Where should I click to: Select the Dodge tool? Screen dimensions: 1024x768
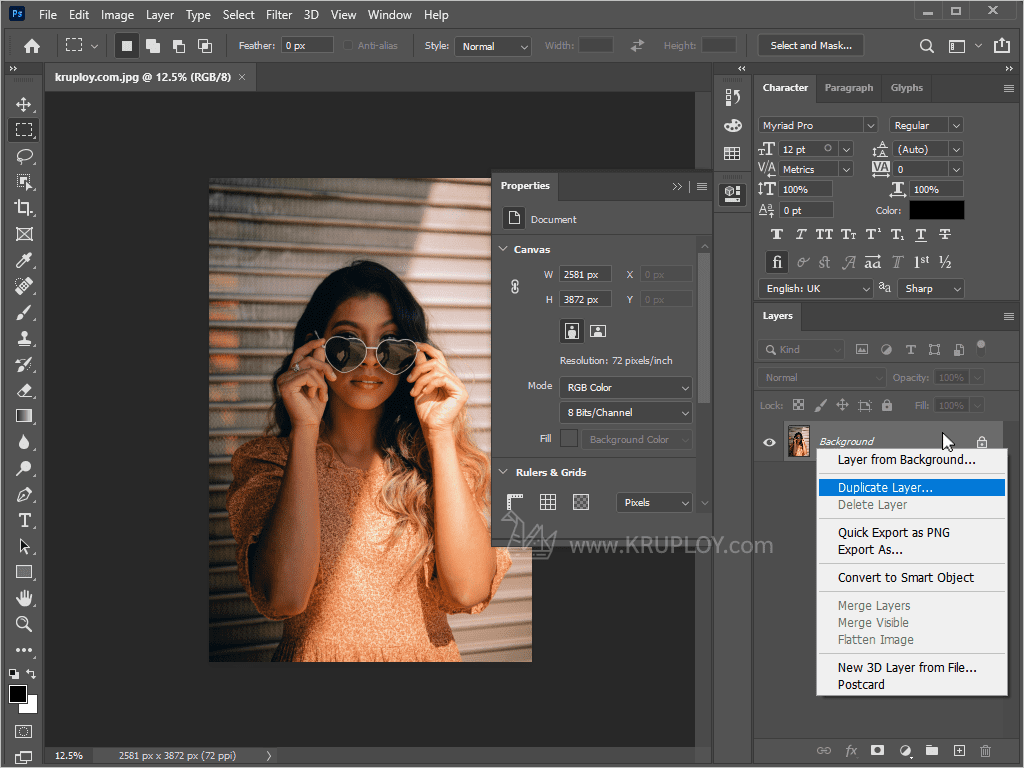(24, 468)
